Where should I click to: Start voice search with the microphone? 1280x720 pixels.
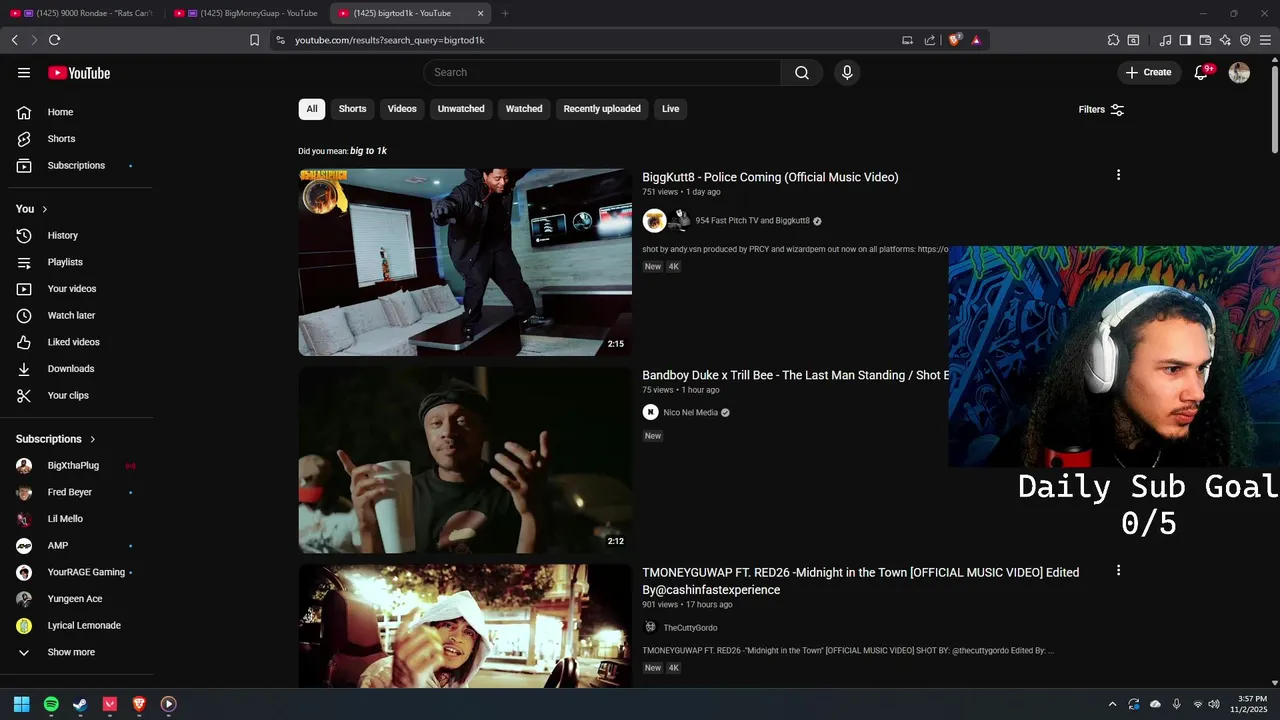click(847, 72)
